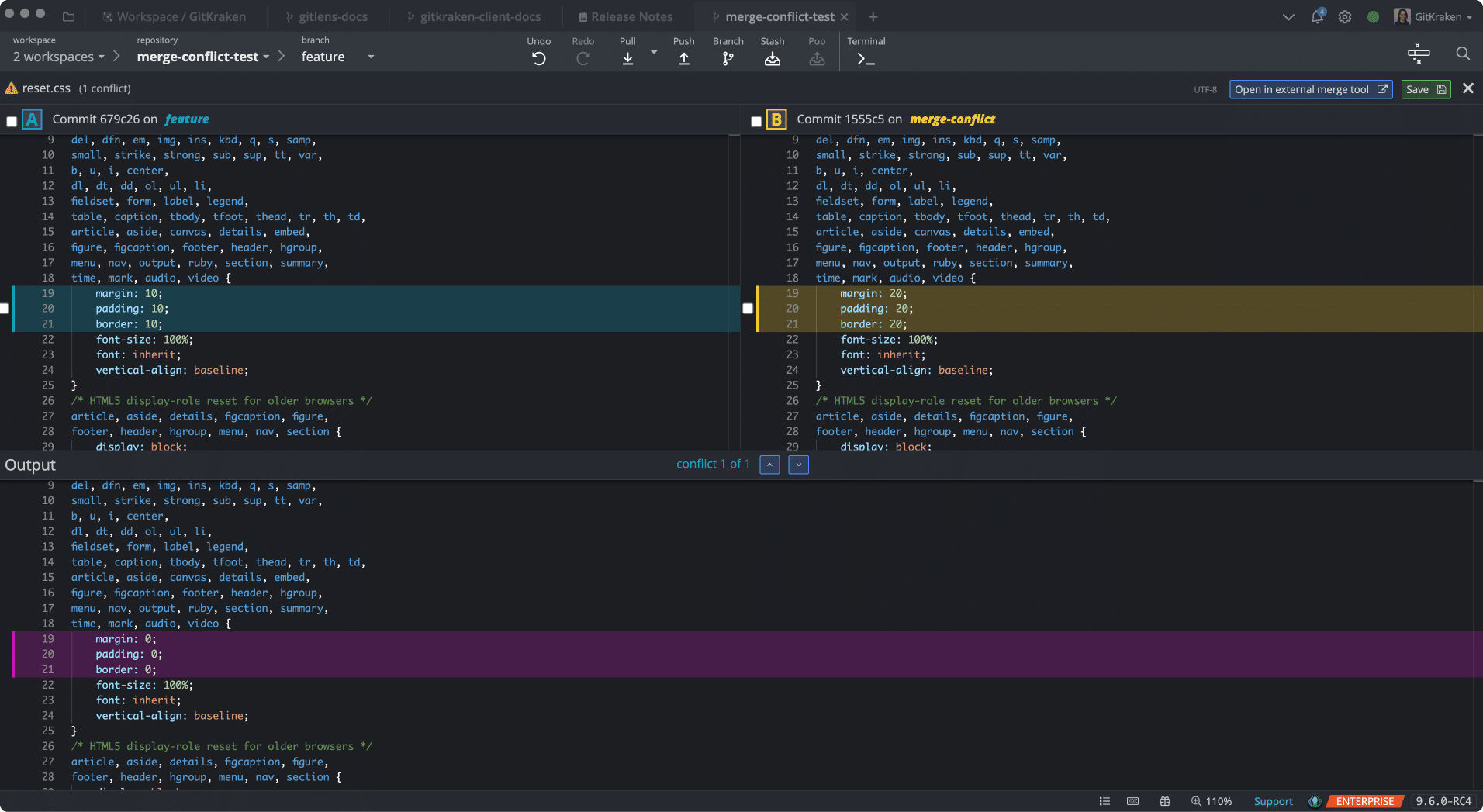Click the merge-conflict branch name link
Viewport: 1483px width, 812px height.
coord(952,119)
